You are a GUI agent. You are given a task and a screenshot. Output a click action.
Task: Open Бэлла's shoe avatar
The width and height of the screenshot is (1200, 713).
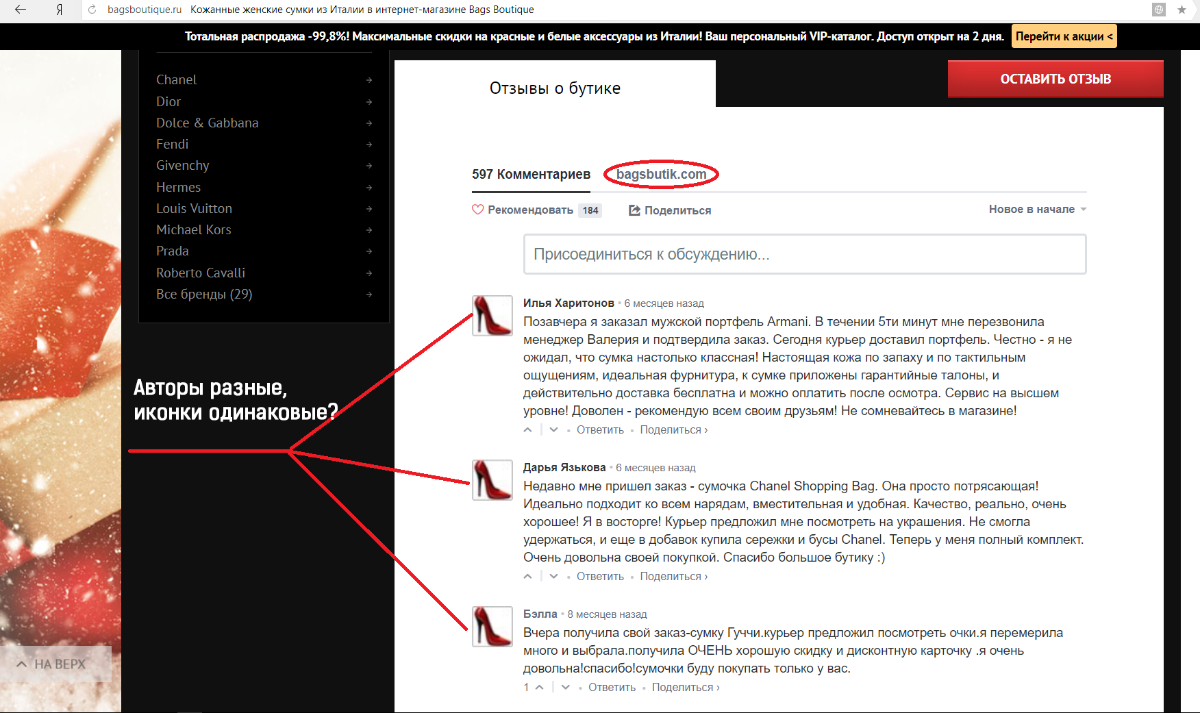[x=492, y=627]
